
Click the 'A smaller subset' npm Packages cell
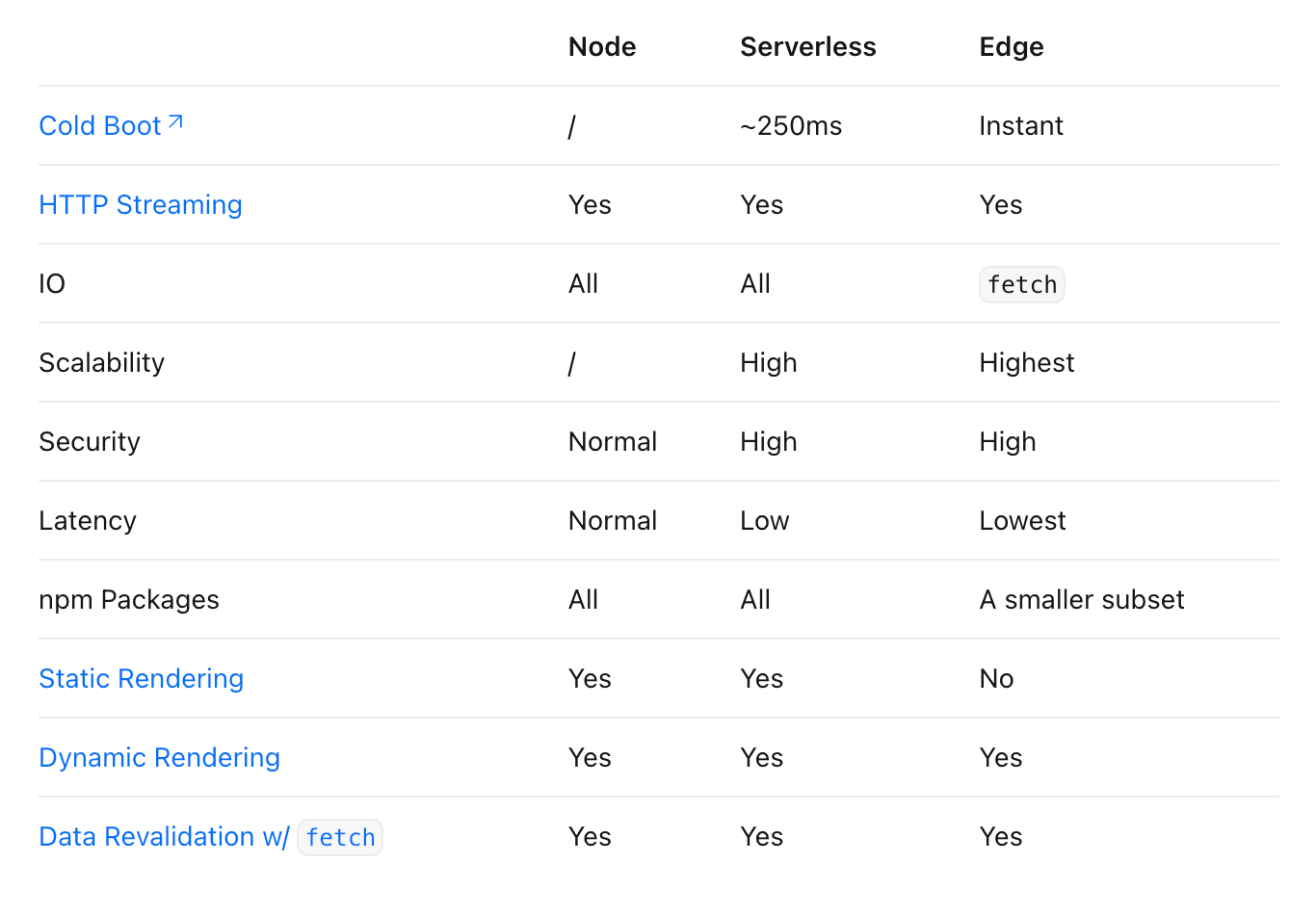(x=1081, y=600)
